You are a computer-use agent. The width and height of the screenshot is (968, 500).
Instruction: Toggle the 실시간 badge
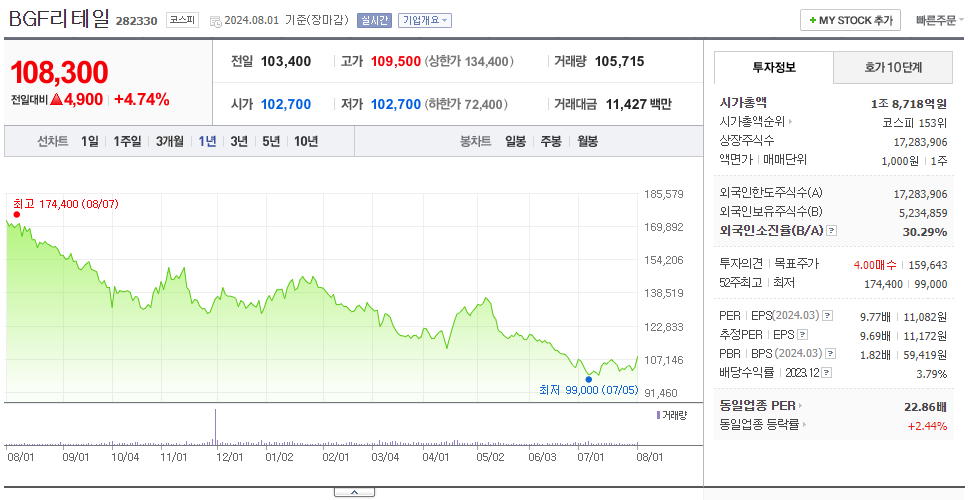tap(374, 20)
